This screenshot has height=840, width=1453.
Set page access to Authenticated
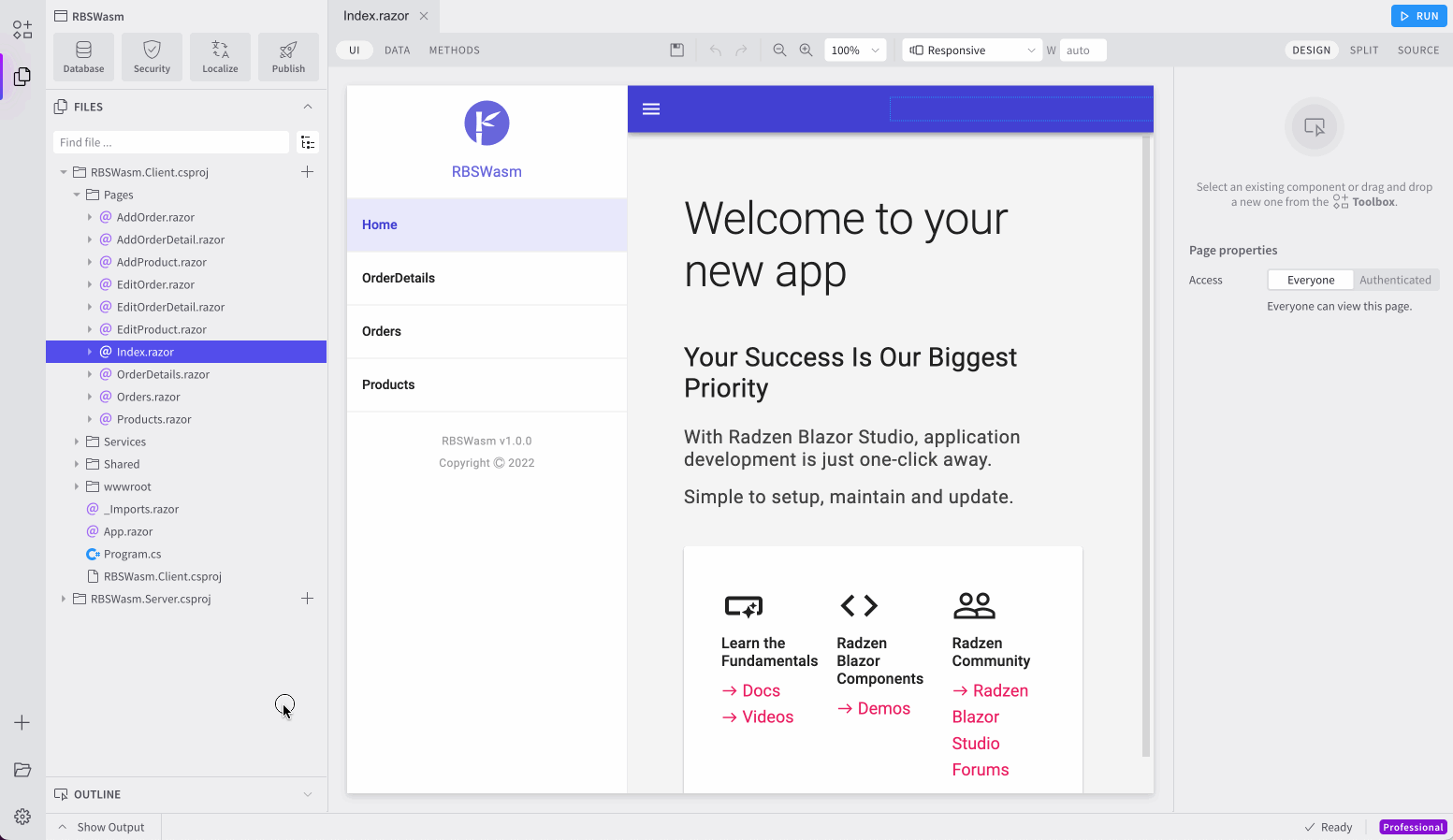1395,280
